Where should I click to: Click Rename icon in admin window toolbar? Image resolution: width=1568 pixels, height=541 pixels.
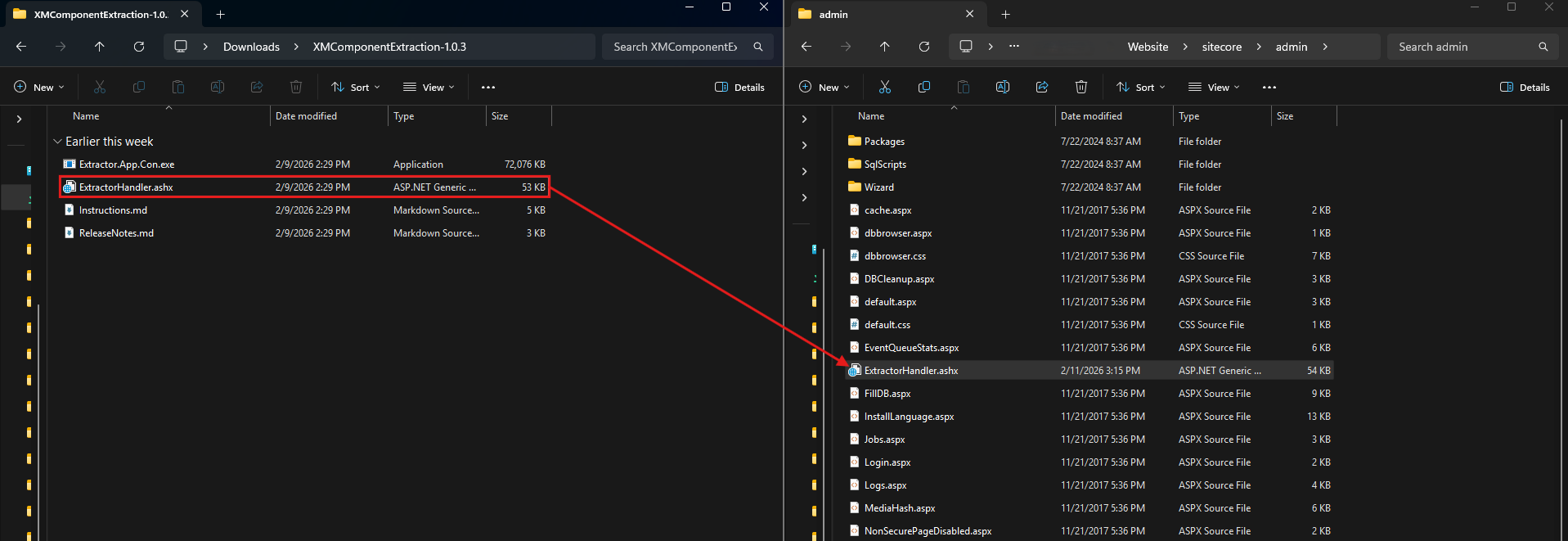coord(1003,87)
